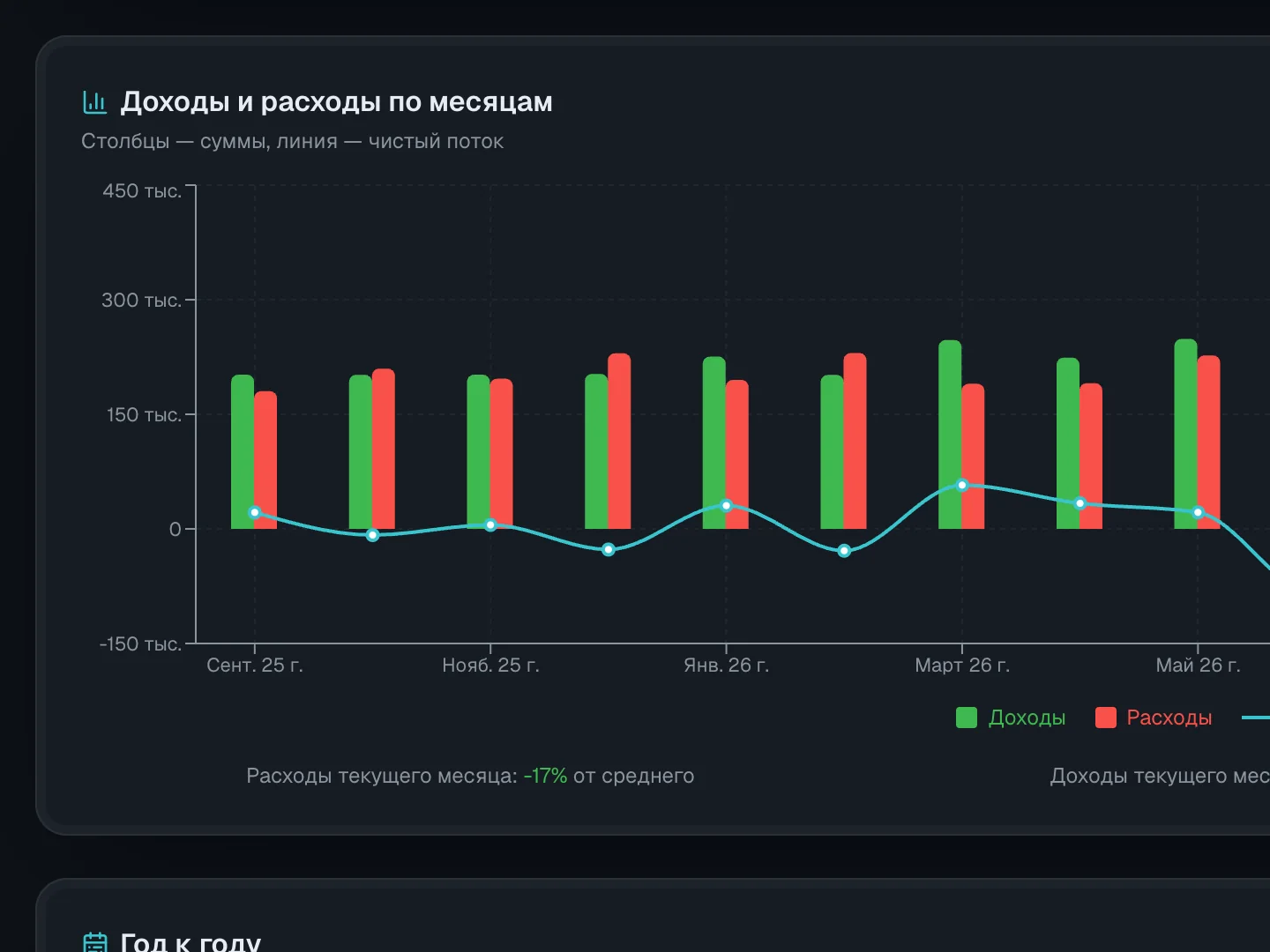Select the green income bar for Нояб. 25 г.
This screenshot has width=1270, height=952.
click(478, 452)
